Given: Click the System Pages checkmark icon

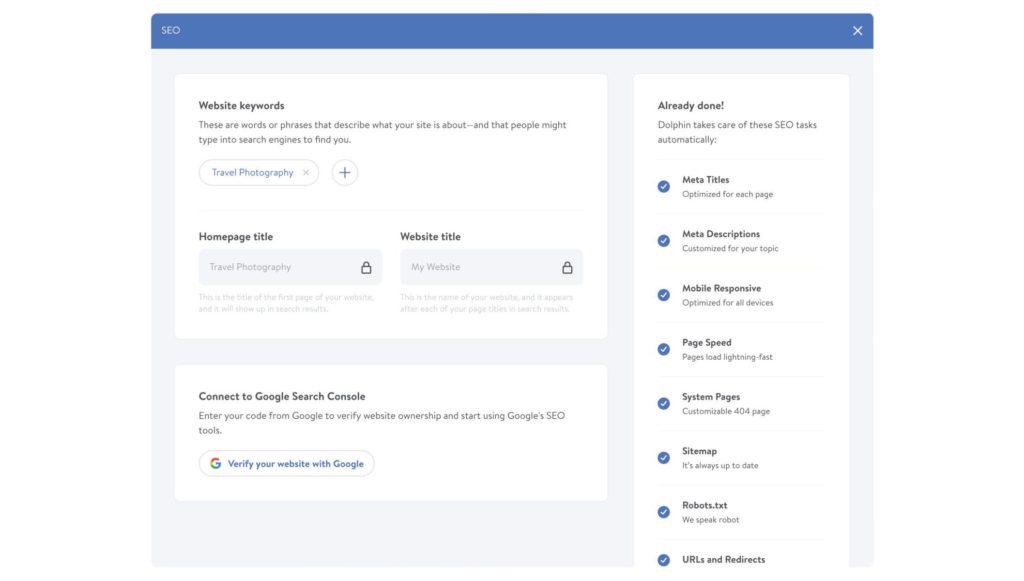Looking at the screenshot, I should (x=664, y=404).
